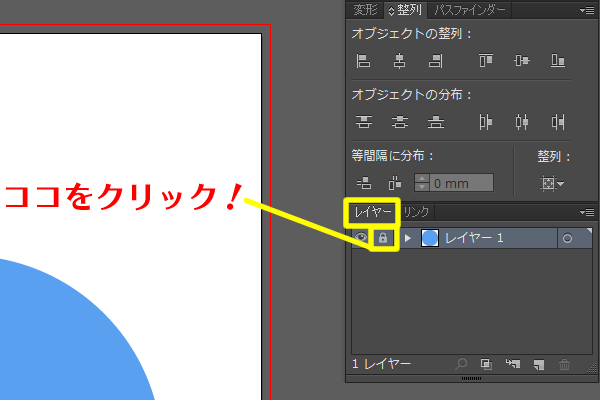Click horizontal distribute right icon
The image size is (600, 400).
[x=558, y=122]
